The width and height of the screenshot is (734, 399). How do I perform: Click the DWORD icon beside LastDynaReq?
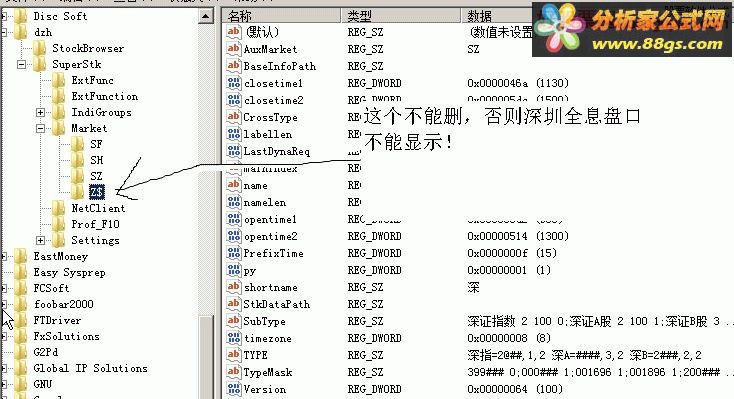(234, 151)
